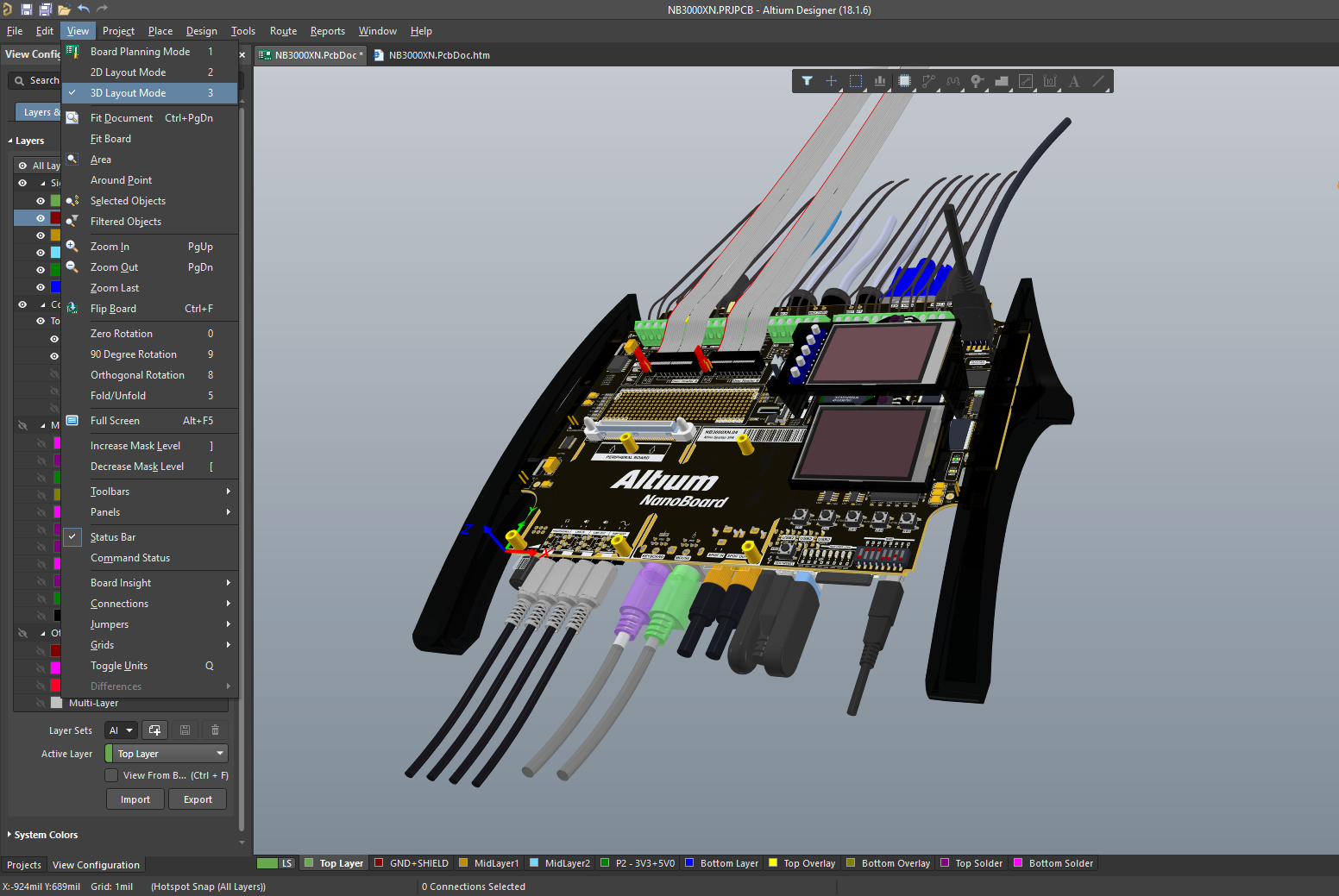This screenshot has width=1339, height=896.
Task: Select the Place String text tool
Action: [1074, 81]
